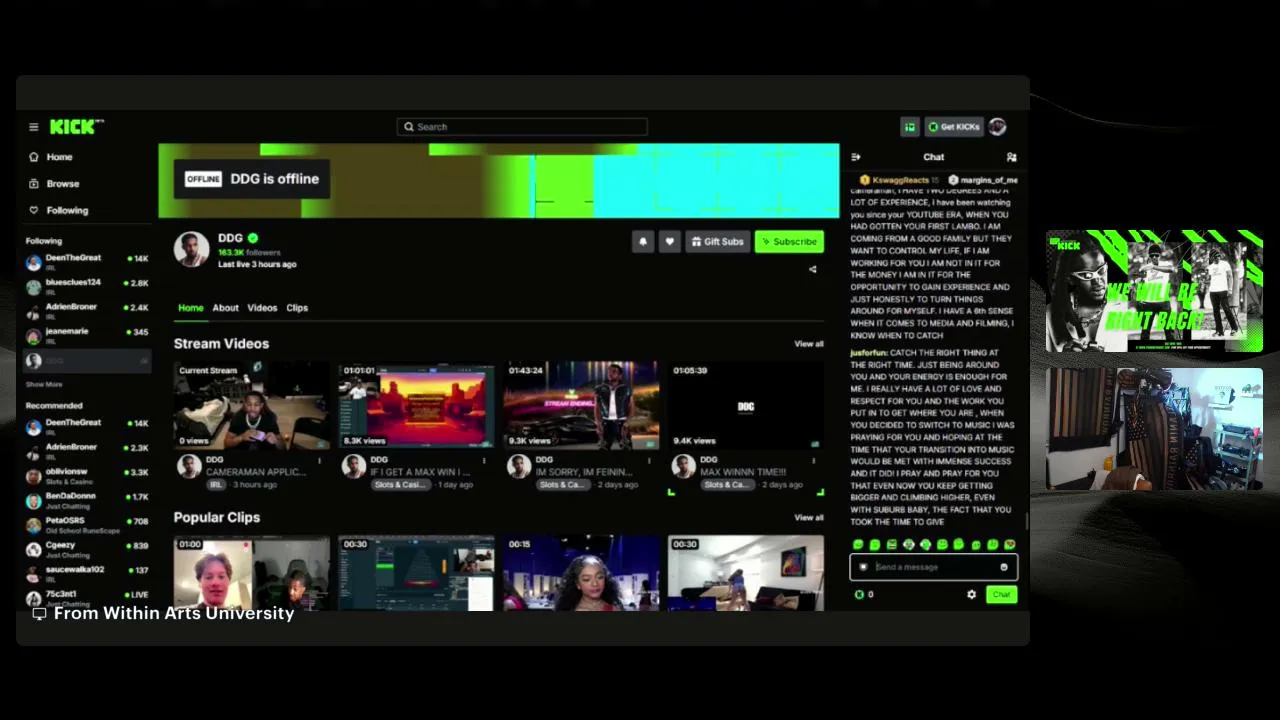Click the first emote in the chat emote row

[x=858, y=545]
